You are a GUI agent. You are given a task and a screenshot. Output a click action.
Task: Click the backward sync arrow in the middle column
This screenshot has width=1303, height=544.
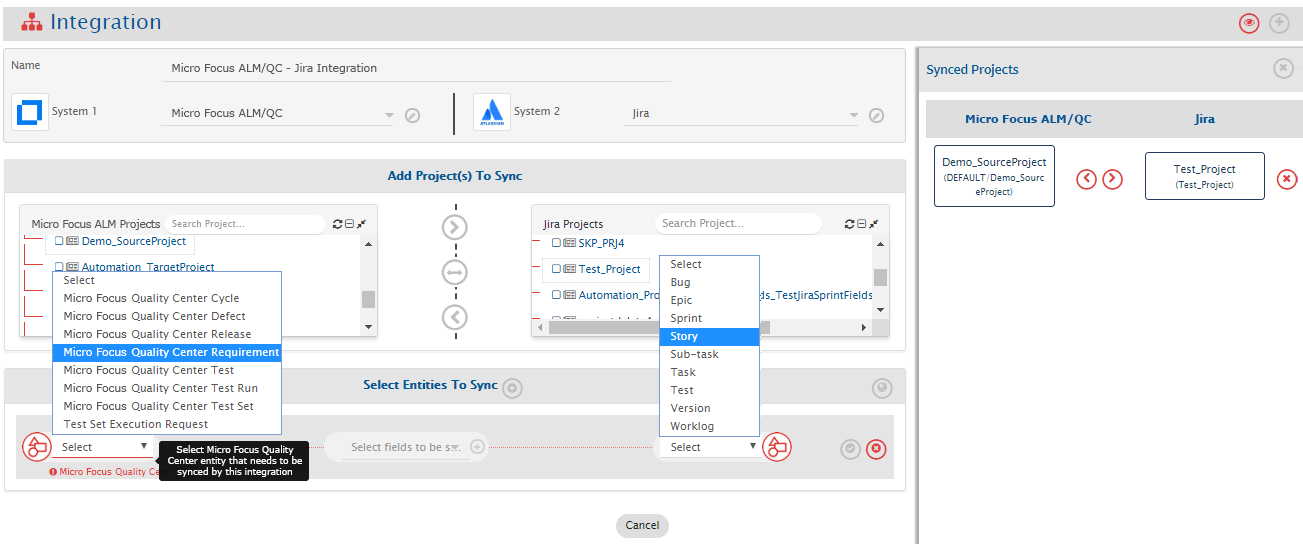(x=455, y=317)
